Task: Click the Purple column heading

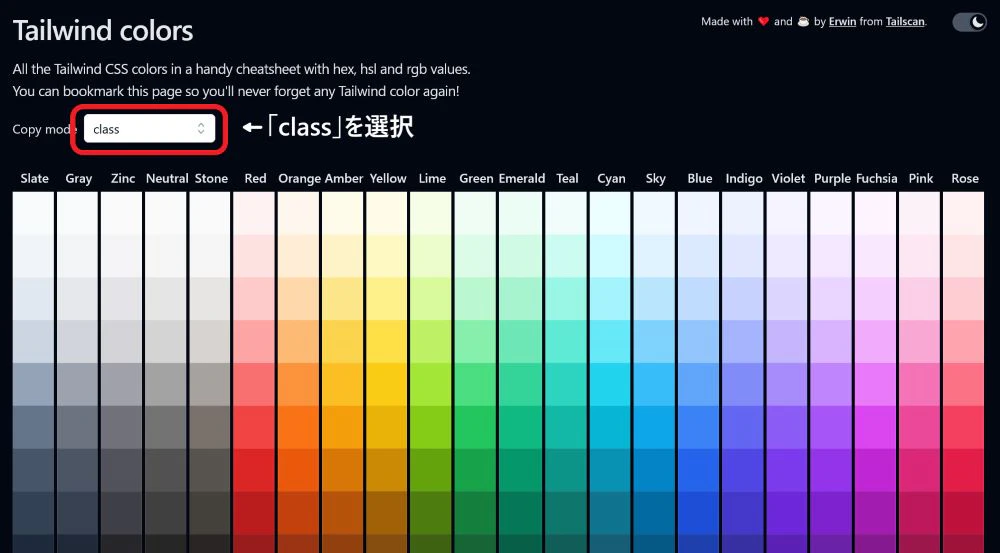Action: tap(832, 179)
